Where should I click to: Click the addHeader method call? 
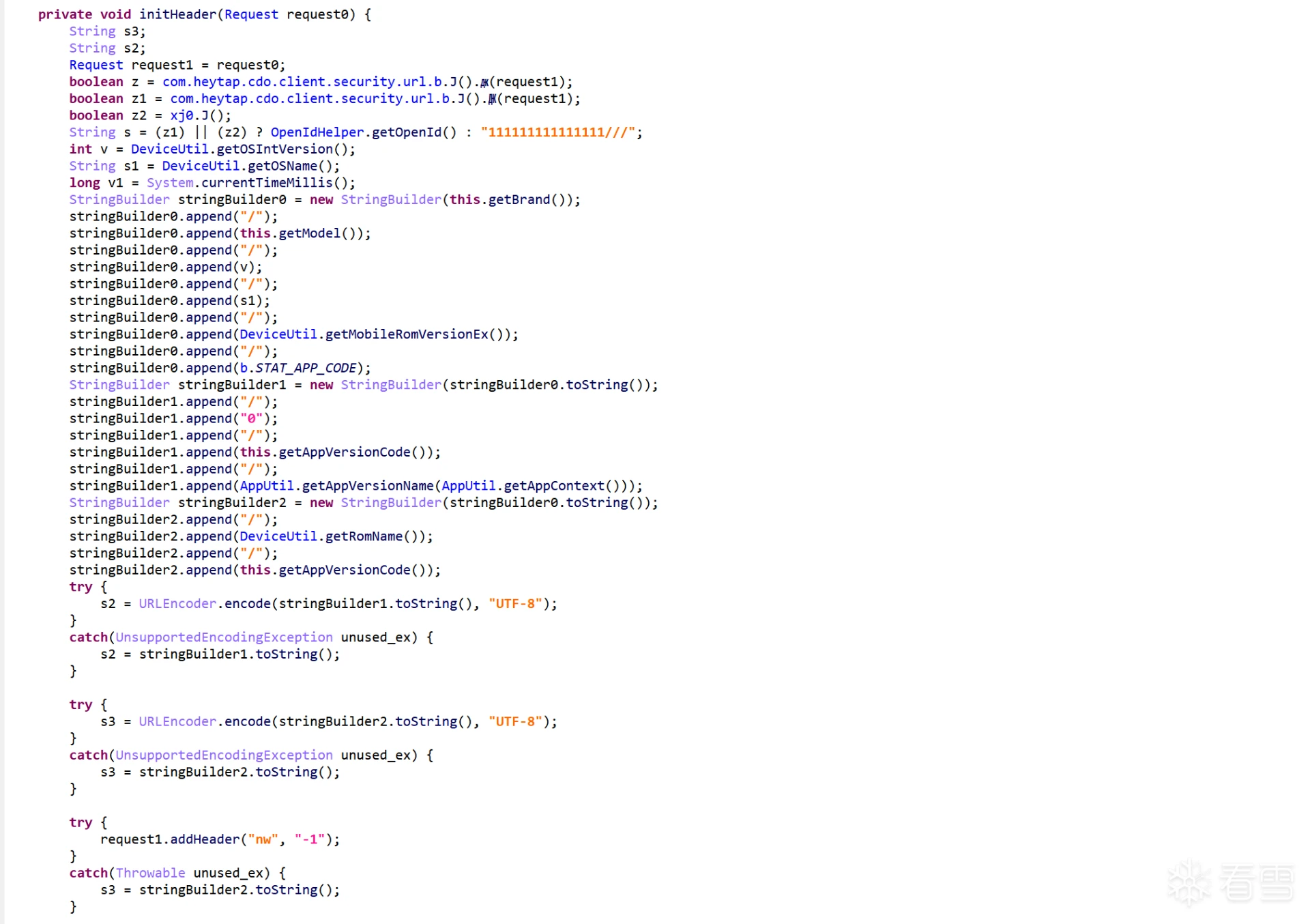tap(205, 839)
